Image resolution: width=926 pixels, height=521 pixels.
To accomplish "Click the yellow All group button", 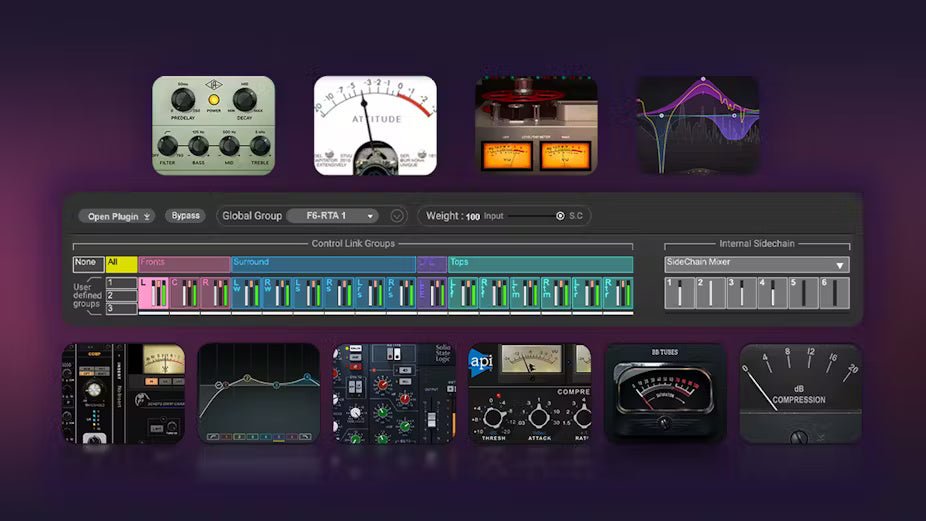I will (x=121, y=264).
